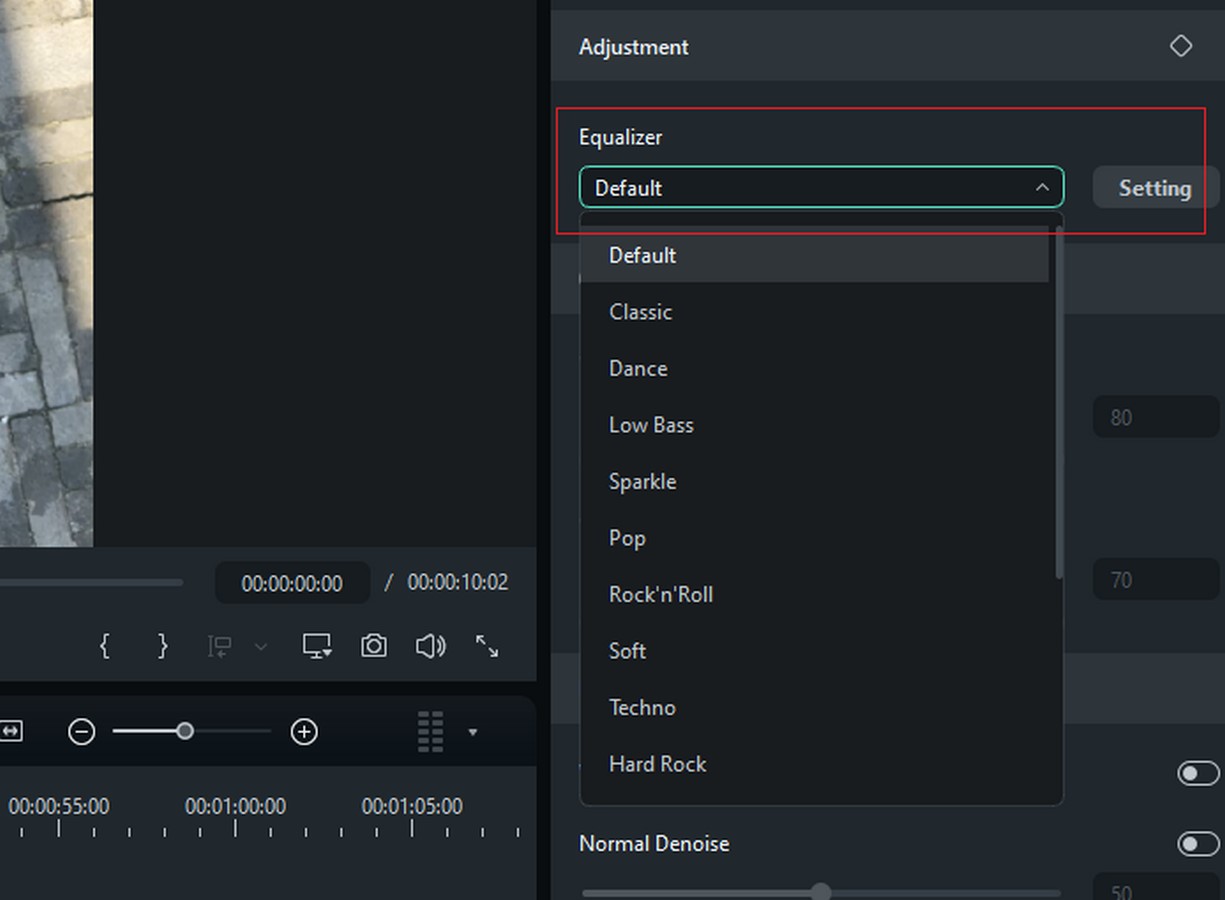This screenshot has width=1225, height=900.
Task: Take a snapshot with the camera icon
Action: click(x=374, y=646)
